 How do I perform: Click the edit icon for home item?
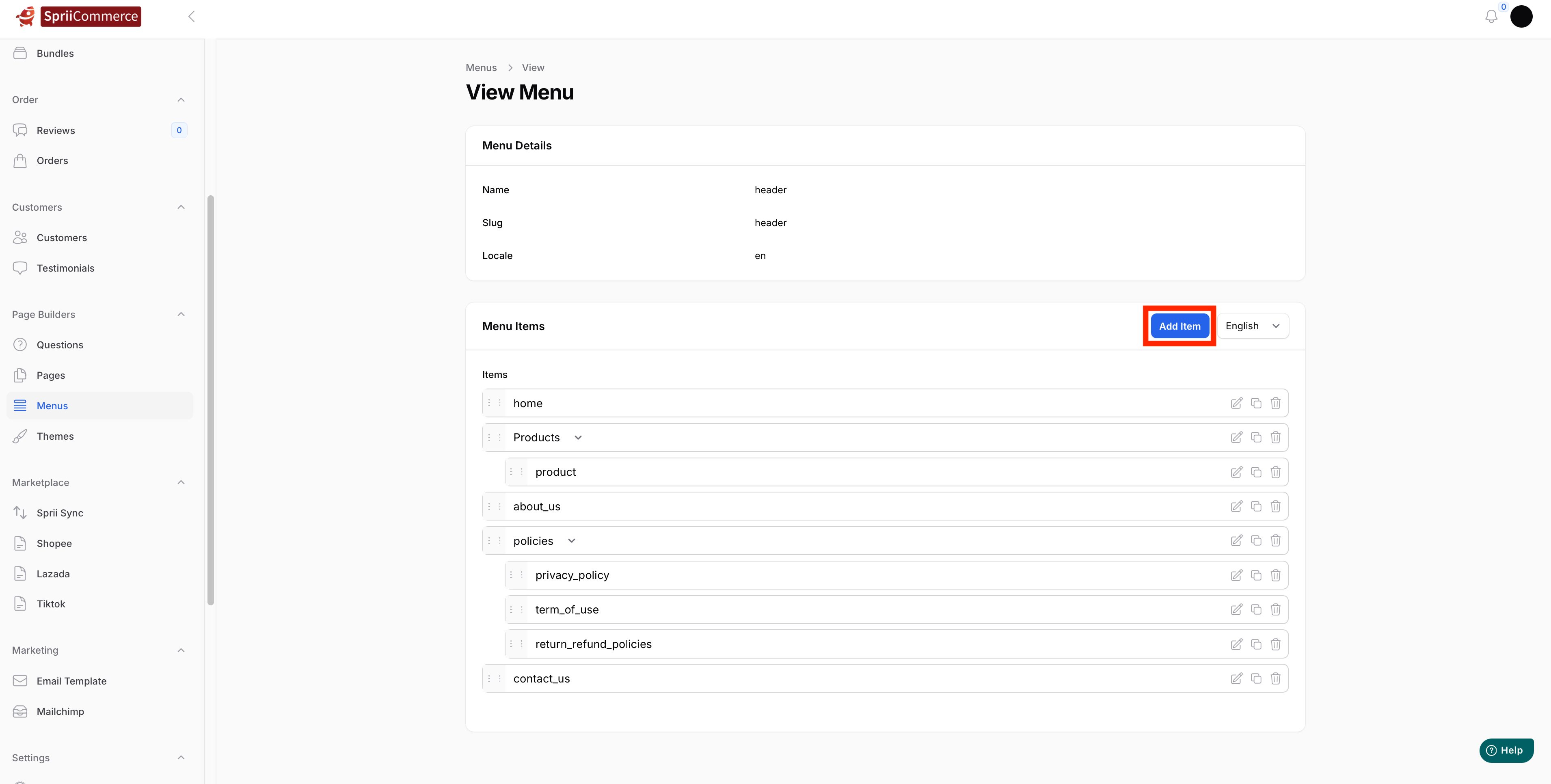pos(1236,404)
